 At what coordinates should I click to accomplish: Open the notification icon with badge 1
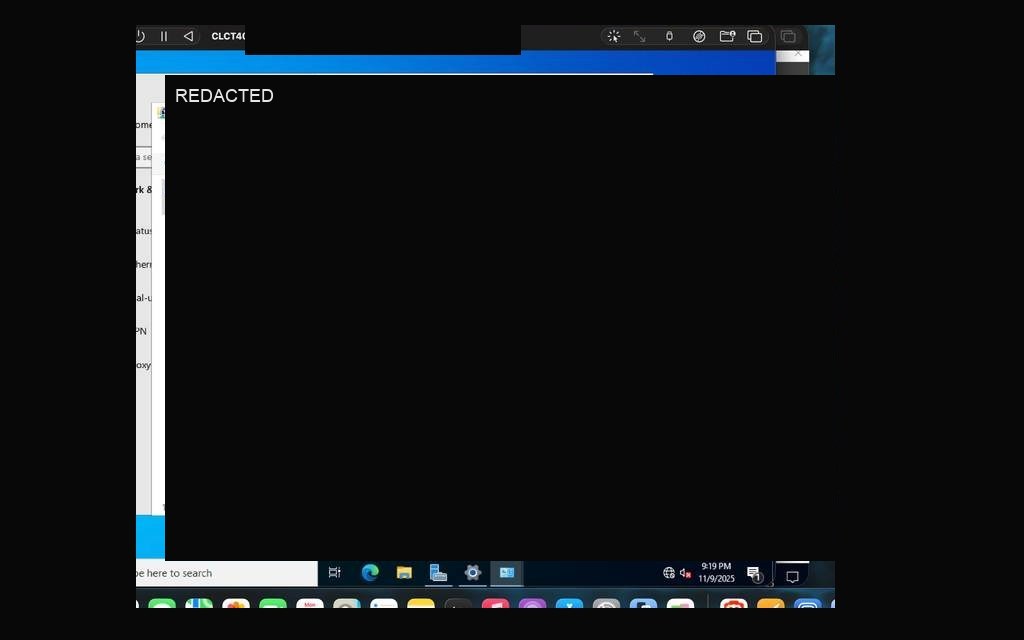[x=755, y=574]
